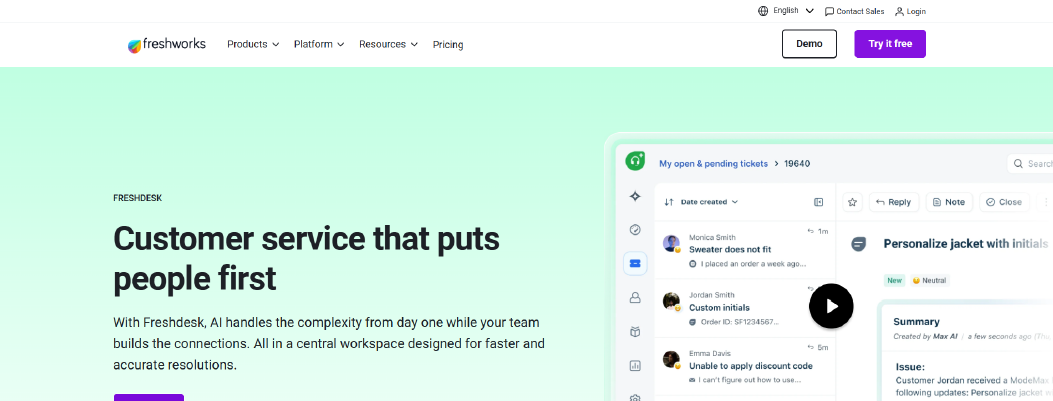This screenshot has height=401, width=1053.
Task: Open the English language dropdown
Action: tap(793, 11)
